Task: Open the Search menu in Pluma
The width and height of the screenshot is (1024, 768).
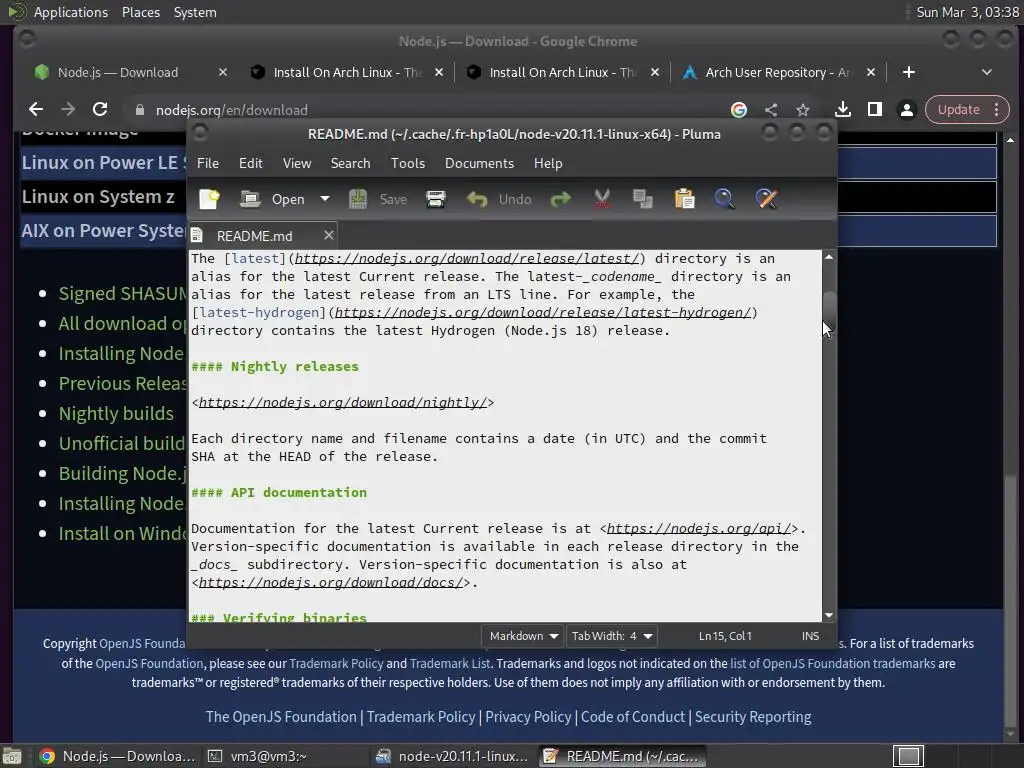Action: [350, 163]
